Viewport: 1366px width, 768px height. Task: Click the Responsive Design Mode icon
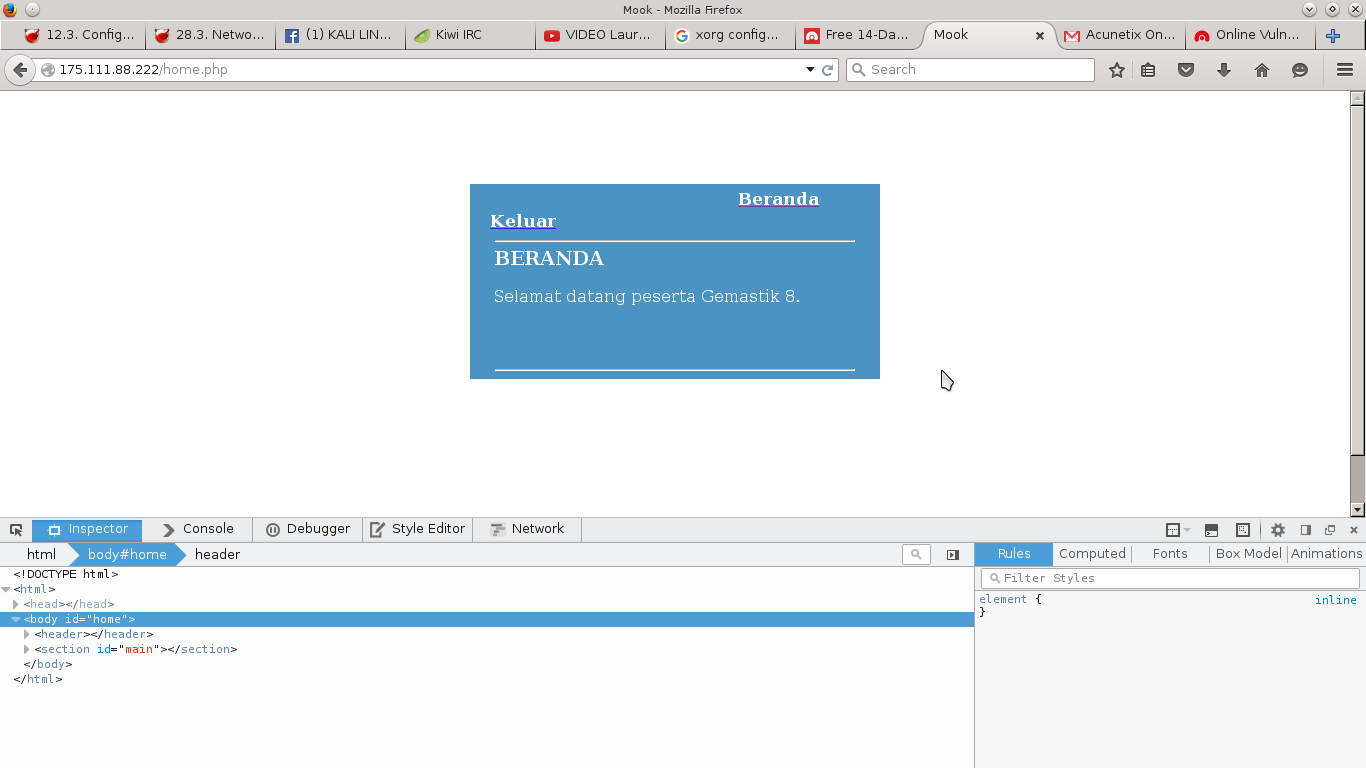coord(1243,530)
